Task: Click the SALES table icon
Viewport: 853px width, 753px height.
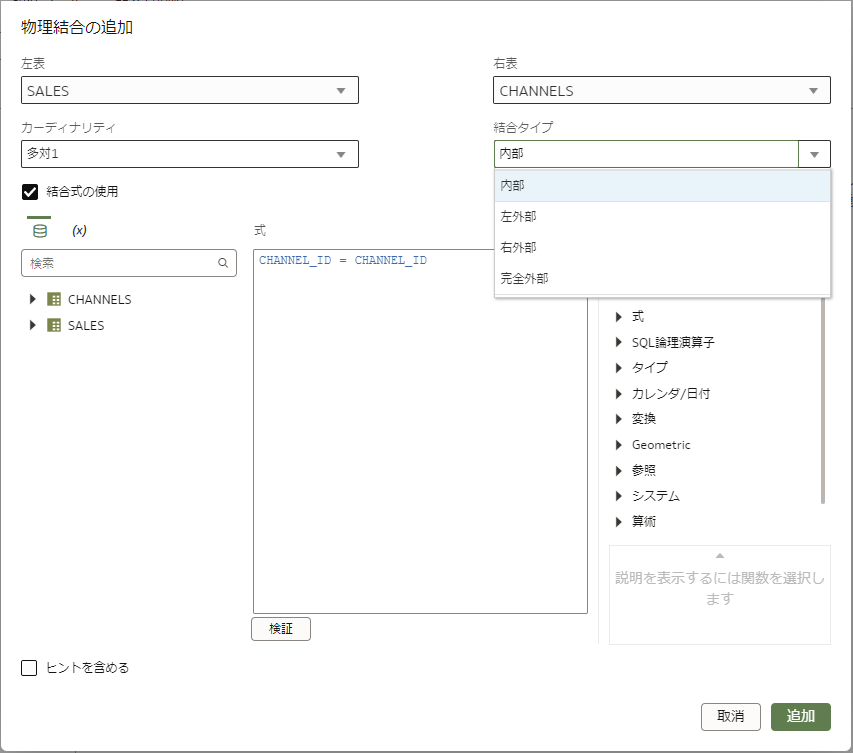Action: click(54, 325)
